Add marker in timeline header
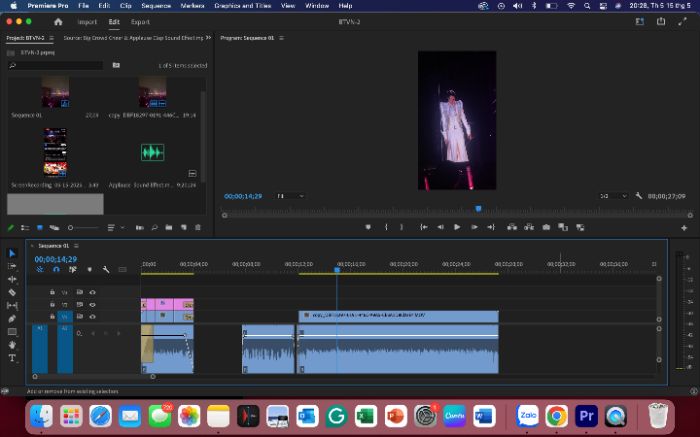700x437 pixels. pos(89,270)
